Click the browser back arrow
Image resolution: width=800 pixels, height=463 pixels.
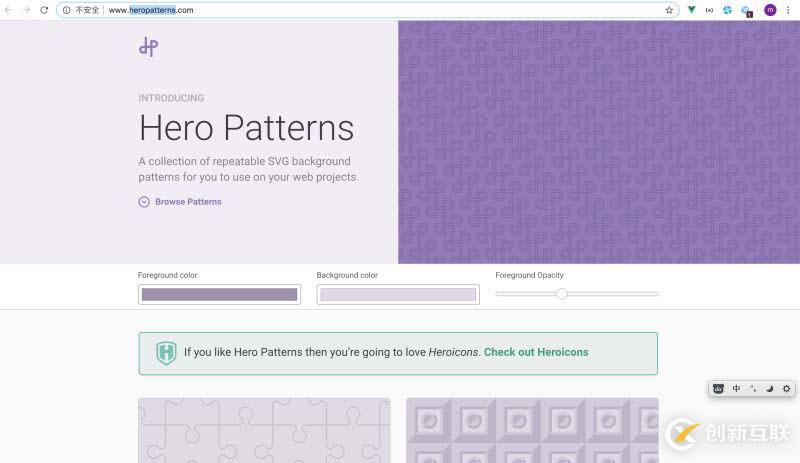pyautogui.click(x=9, y=10)
